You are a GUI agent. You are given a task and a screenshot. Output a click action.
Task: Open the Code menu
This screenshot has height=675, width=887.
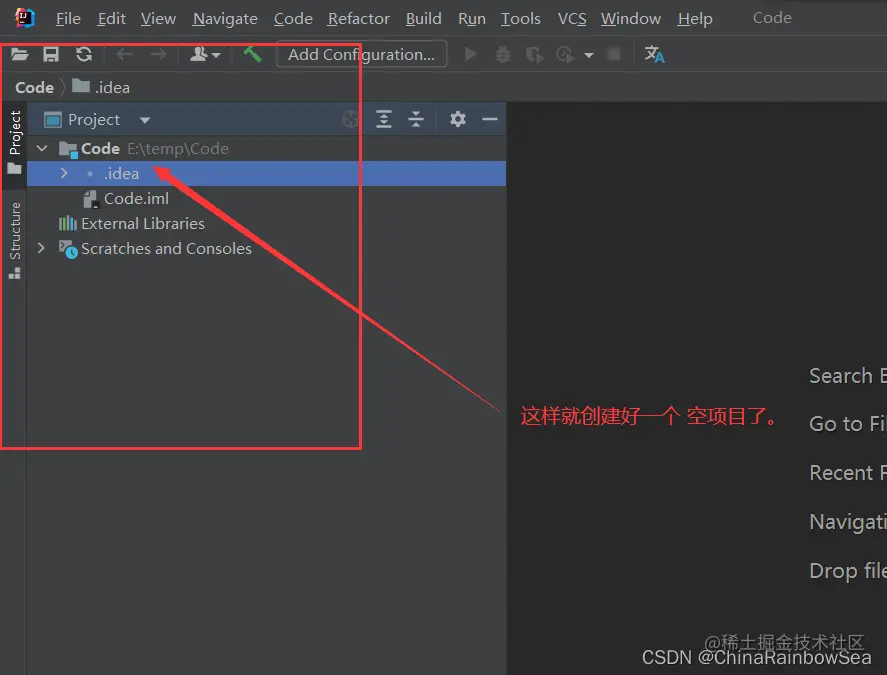[293, 19]
